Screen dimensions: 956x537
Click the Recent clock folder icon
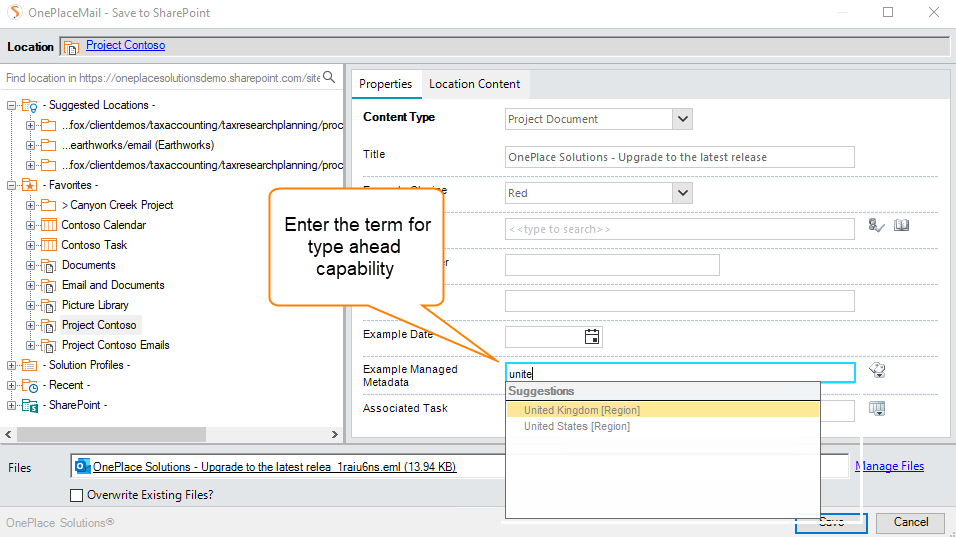point(30,385)
